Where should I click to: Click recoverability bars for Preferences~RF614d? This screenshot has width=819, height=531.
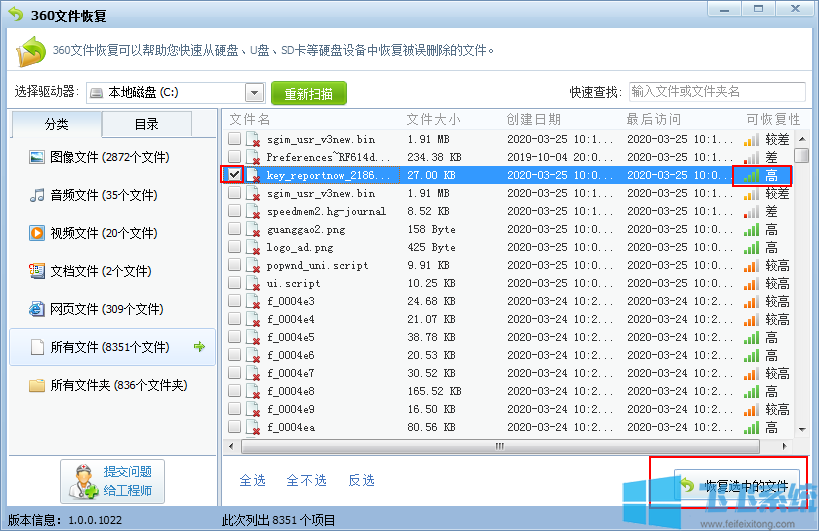coord(752,157)
